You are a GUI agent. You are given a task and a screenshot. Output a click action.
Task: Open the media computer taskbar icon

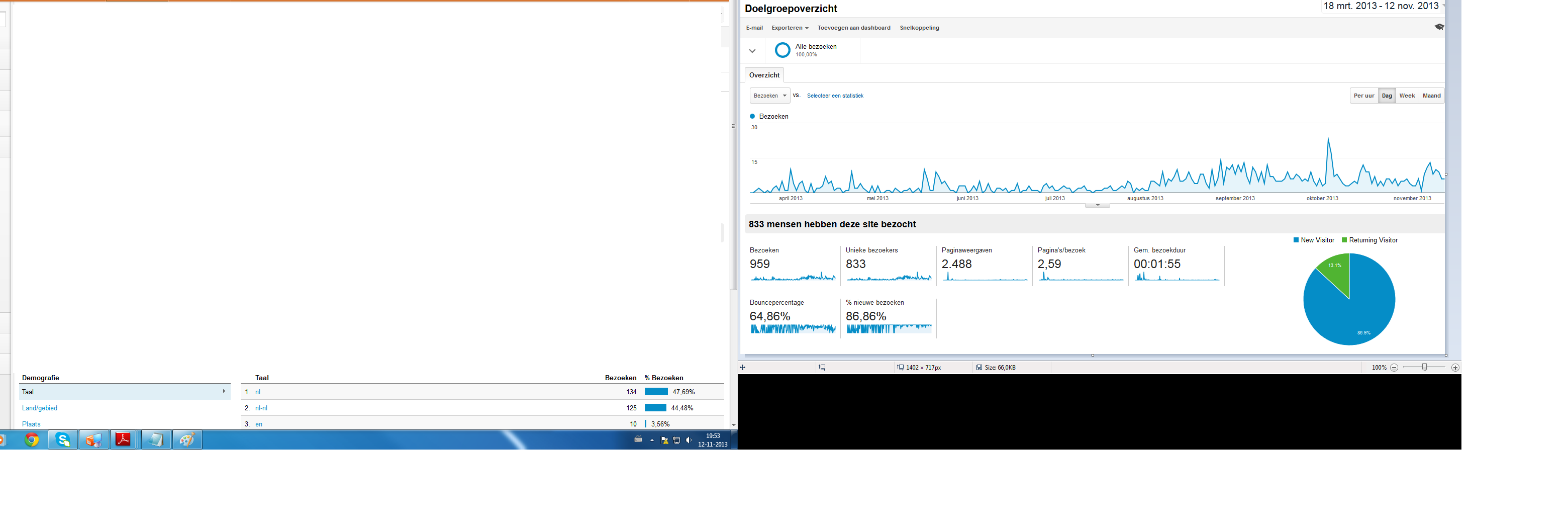click(94, 439)
